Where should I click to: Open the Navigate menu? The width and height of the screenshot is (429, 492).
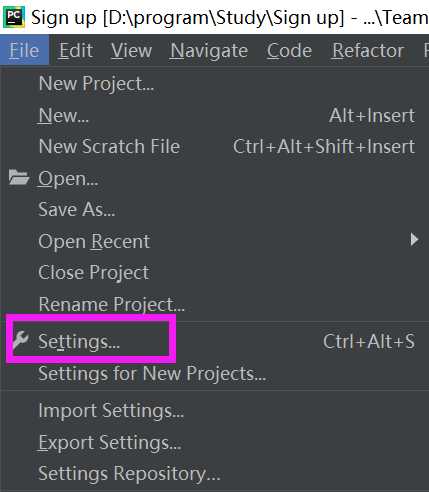pos(209,51)
